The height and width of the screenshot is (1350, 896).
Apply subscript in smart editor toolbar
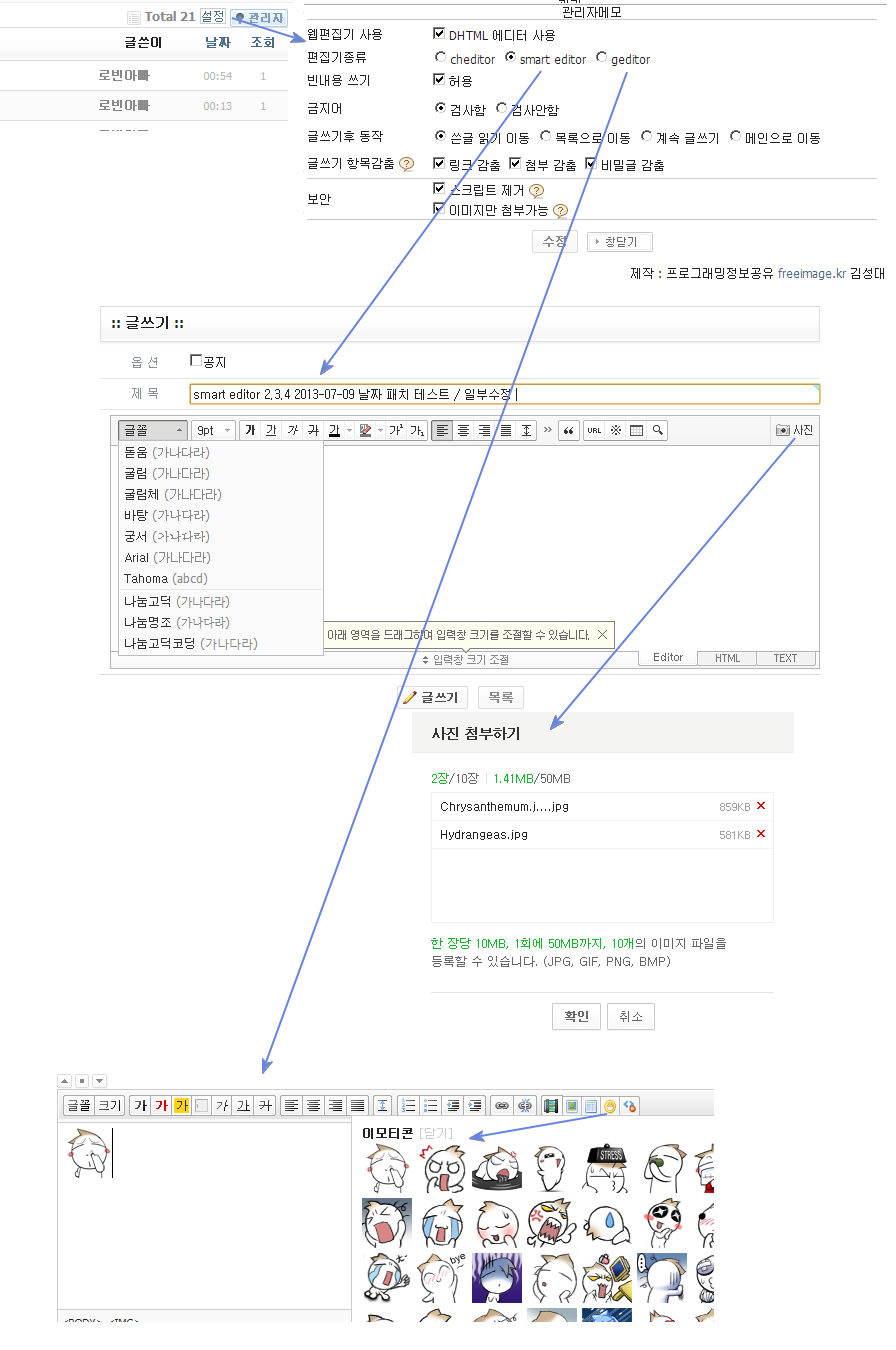(x=417, y=430)
